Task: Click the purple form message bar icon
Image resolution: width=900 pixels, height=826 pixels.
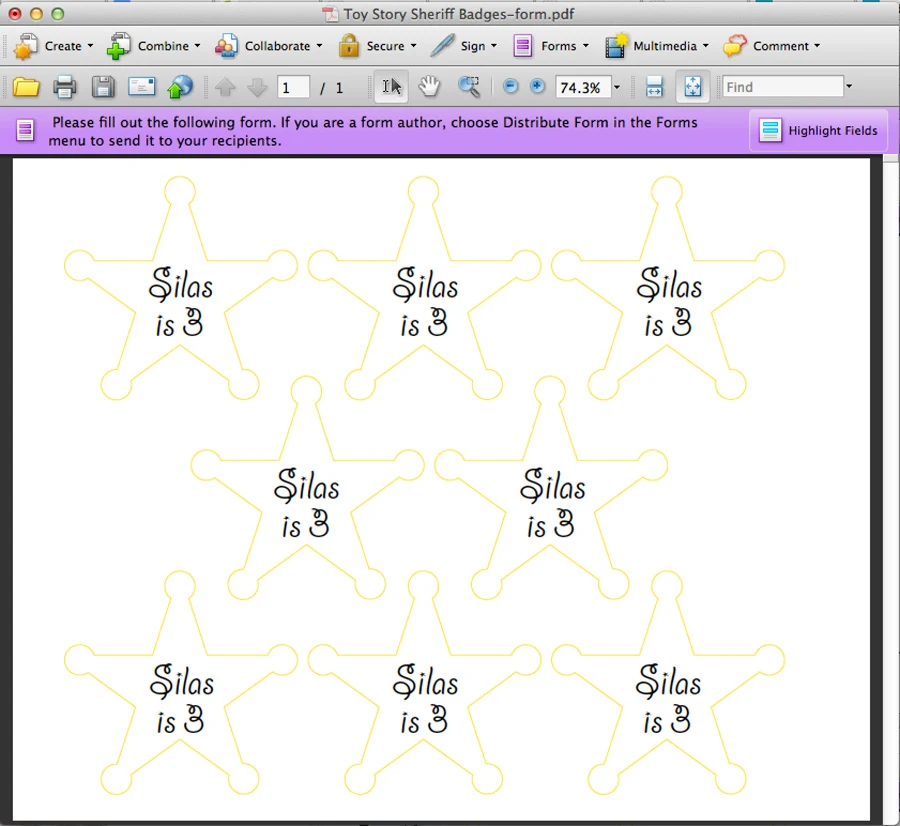Action: coord(25,130)
